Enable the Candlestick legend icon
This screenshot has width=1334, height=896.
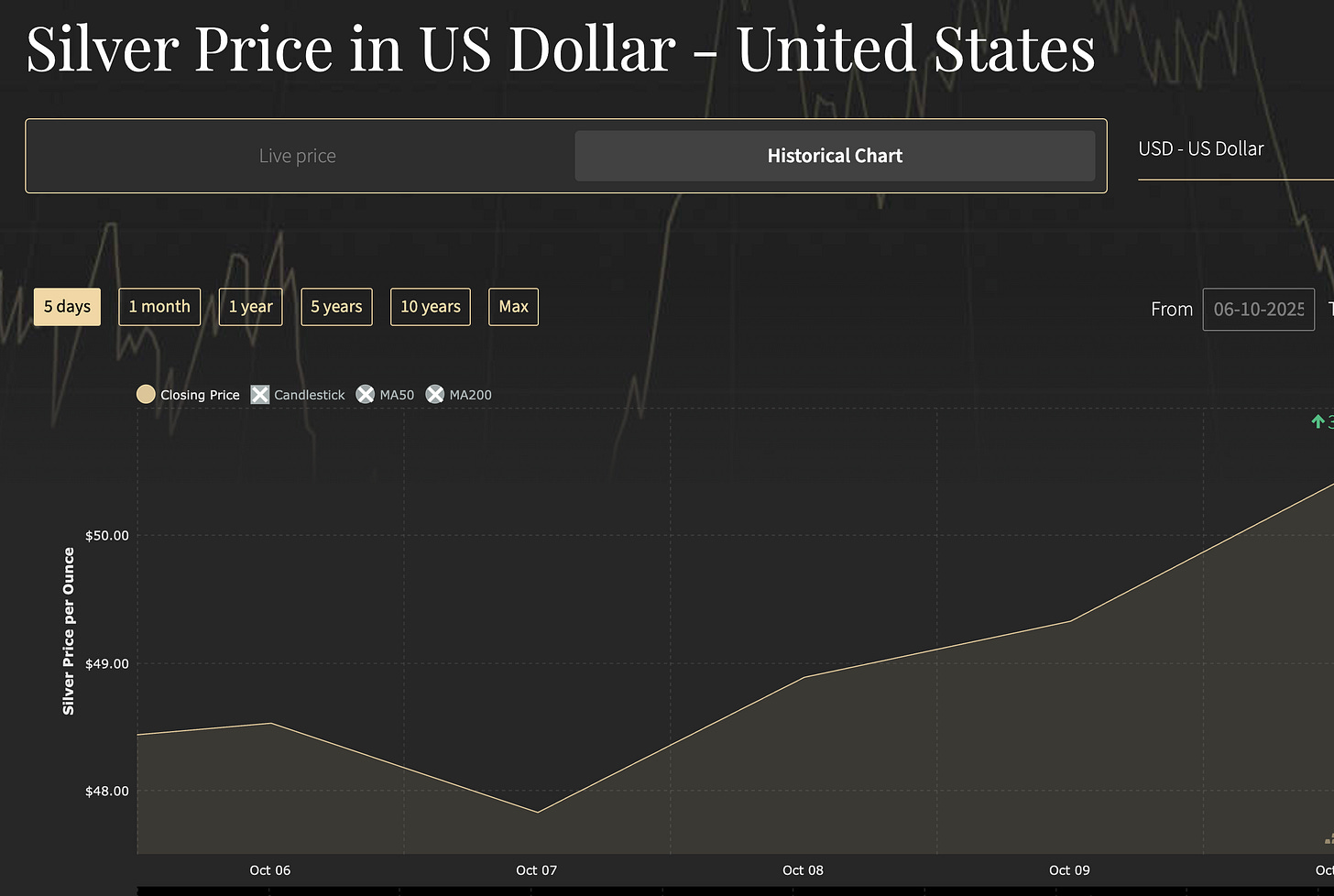260,394
